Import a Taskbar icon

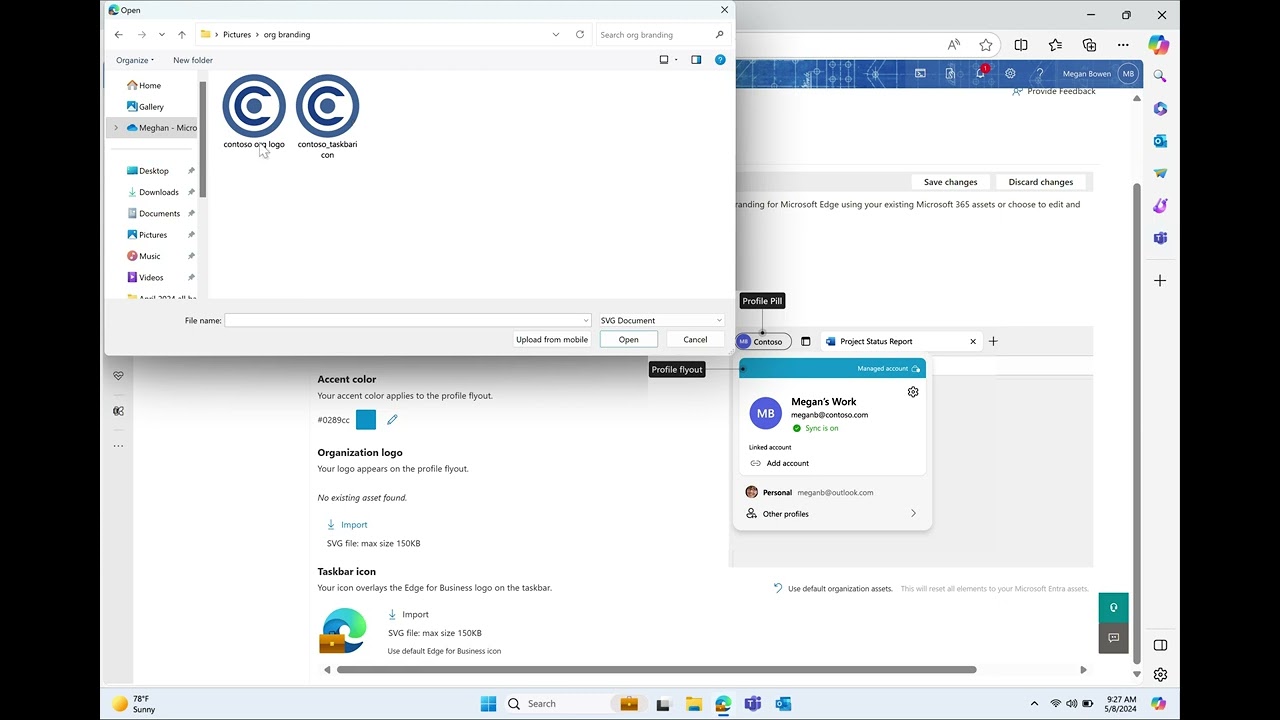pyautogui.click(x=408, y=614)
